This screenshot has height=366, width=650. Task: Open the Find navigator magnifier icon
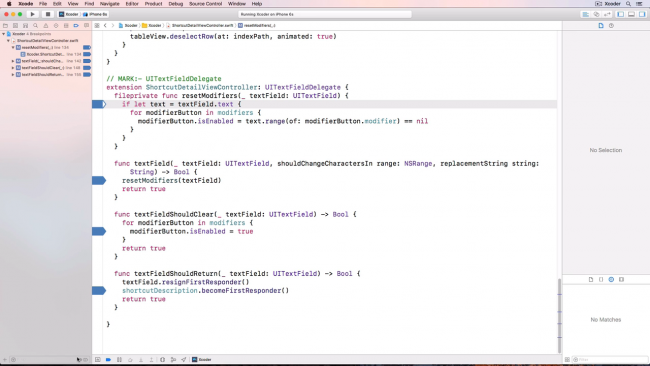coord(36,26)
